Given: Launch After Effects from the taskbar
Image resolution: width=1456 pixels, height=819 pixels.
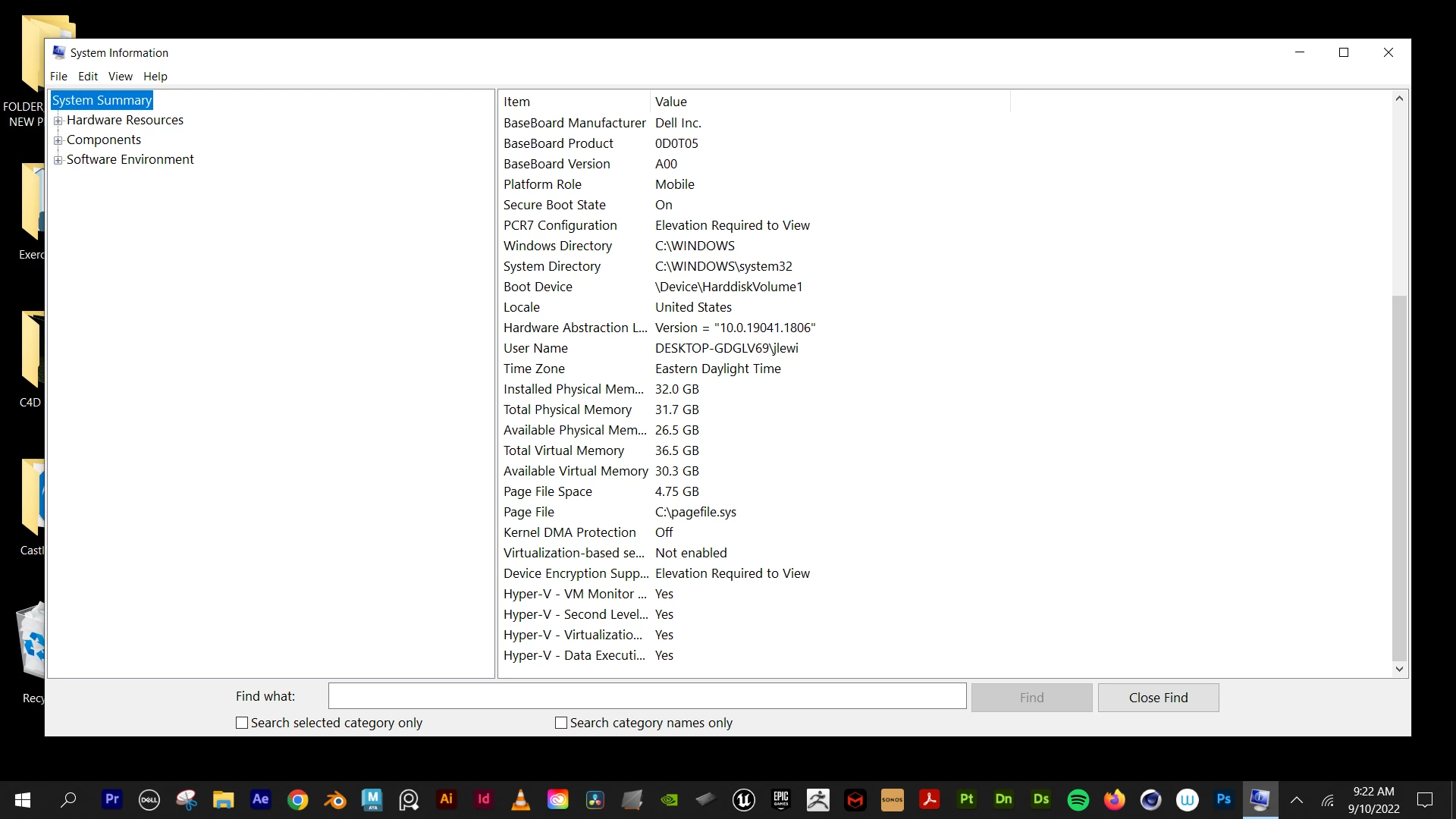Looking at the screenshot, I should 260,799.
